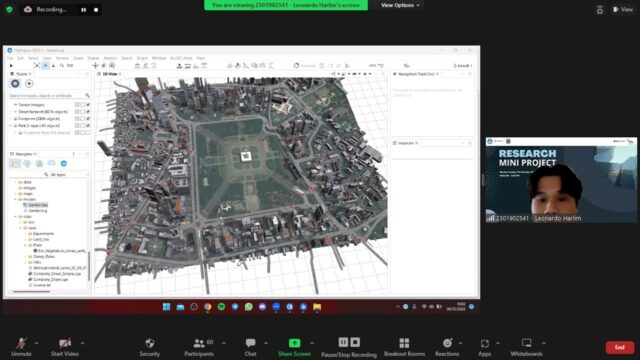Click the cloud icon in Navigator toolbar
This screenshot has height=360, width=640.
[x=52, y=163]
